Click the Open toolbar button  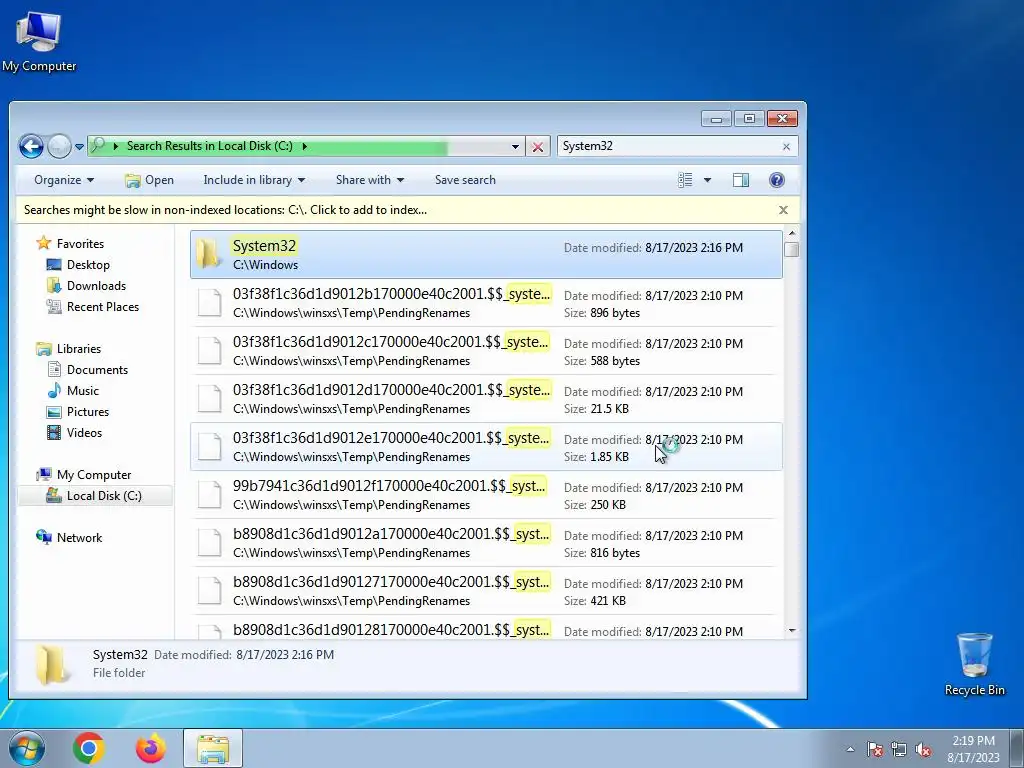pyautogui.click(x=150, y=180)
